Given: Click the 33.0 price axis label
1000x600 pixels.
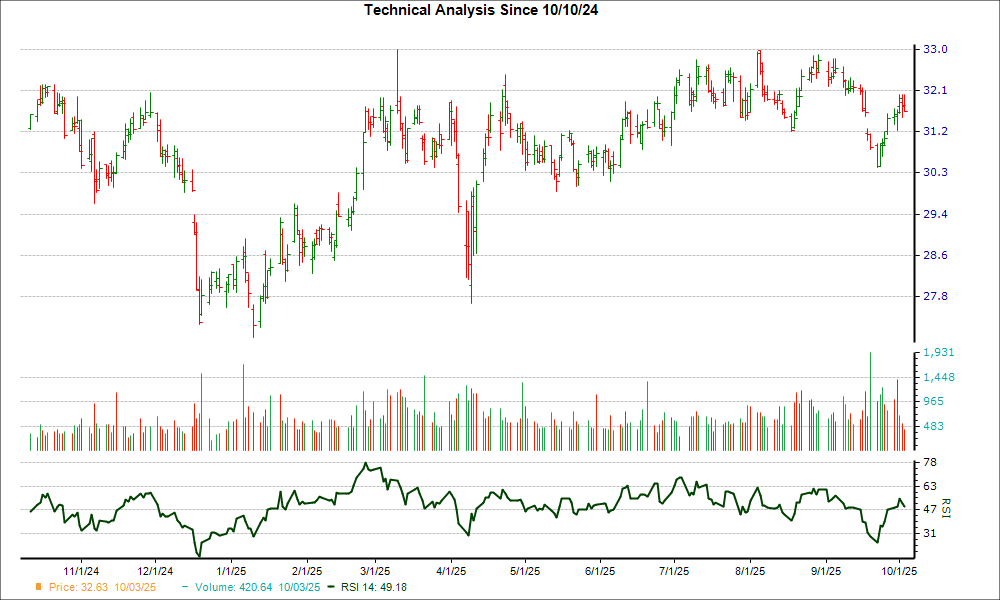Looking at the screenshot, I should click(933, 49).
